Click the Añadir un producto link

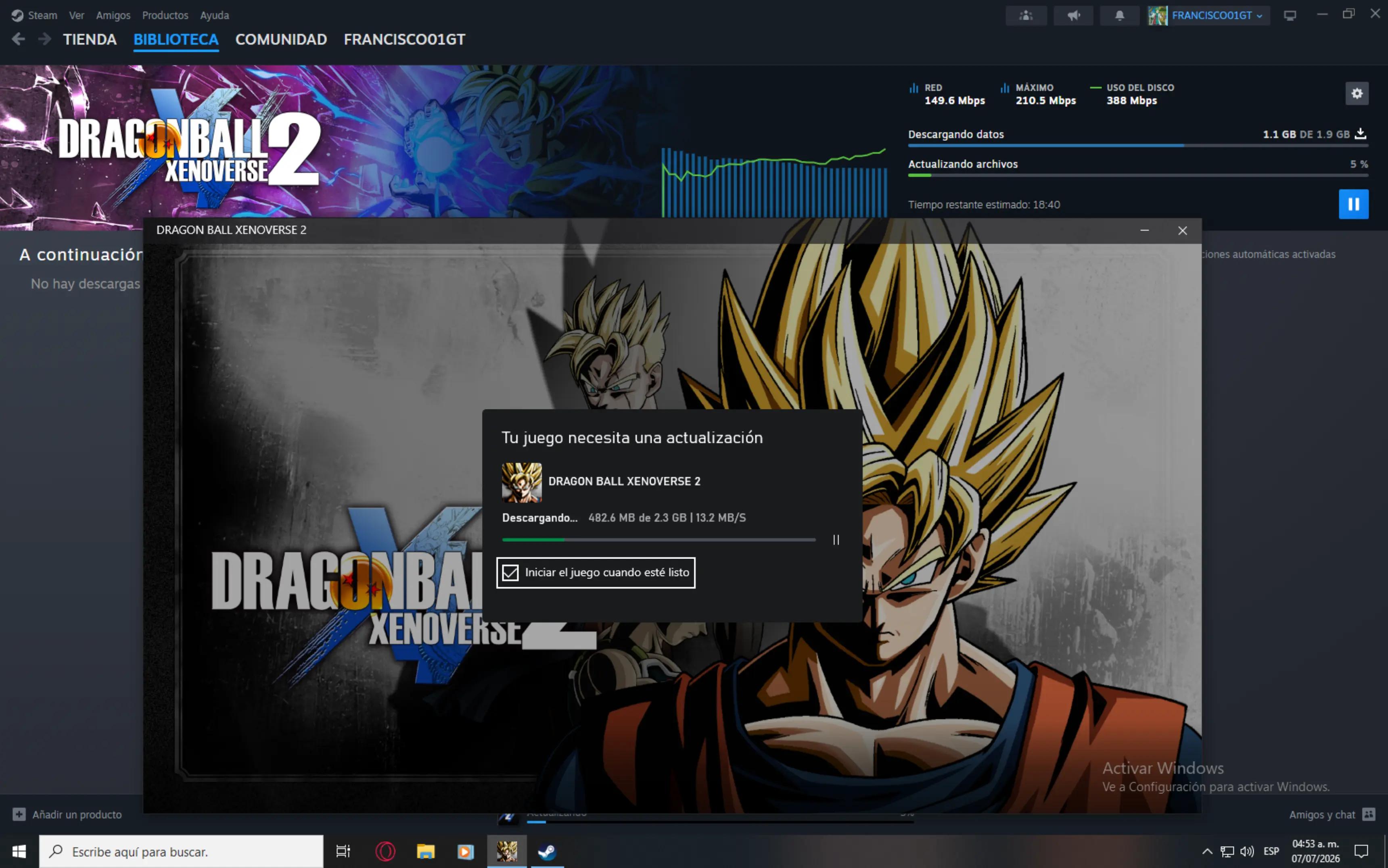point(77,814)
